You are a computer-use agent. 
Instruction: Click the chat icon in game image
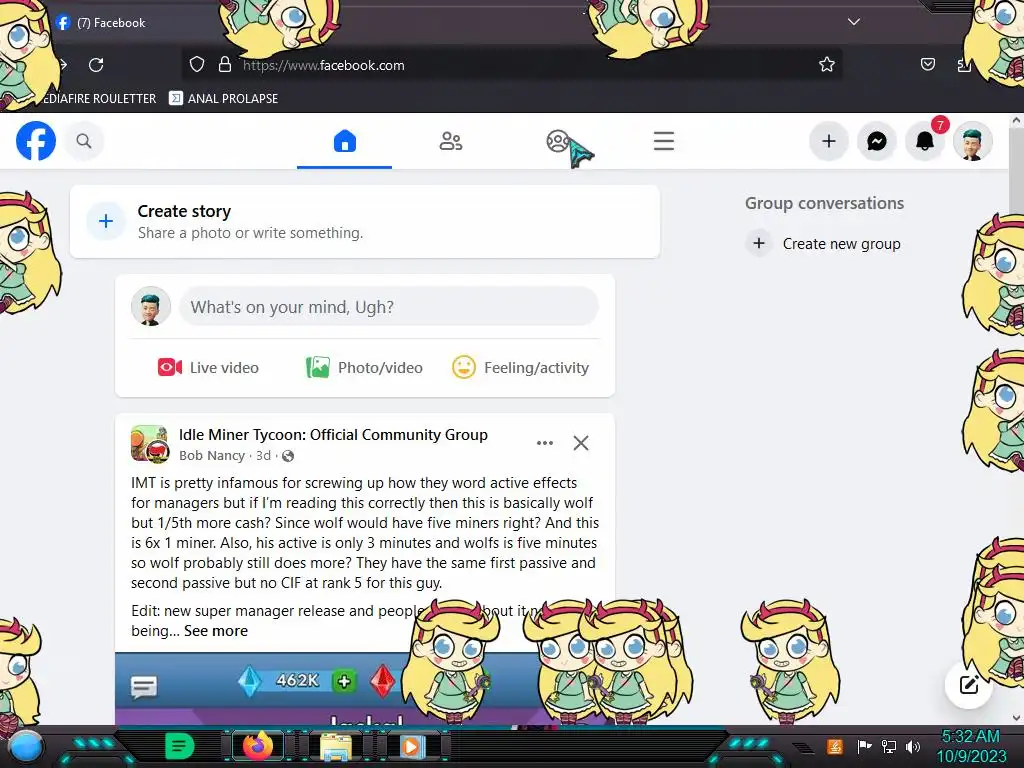pos(144,687)
